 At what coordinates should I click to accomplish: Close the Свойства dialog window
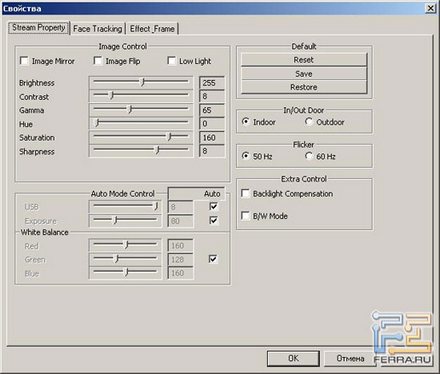[x=430, y=8]
